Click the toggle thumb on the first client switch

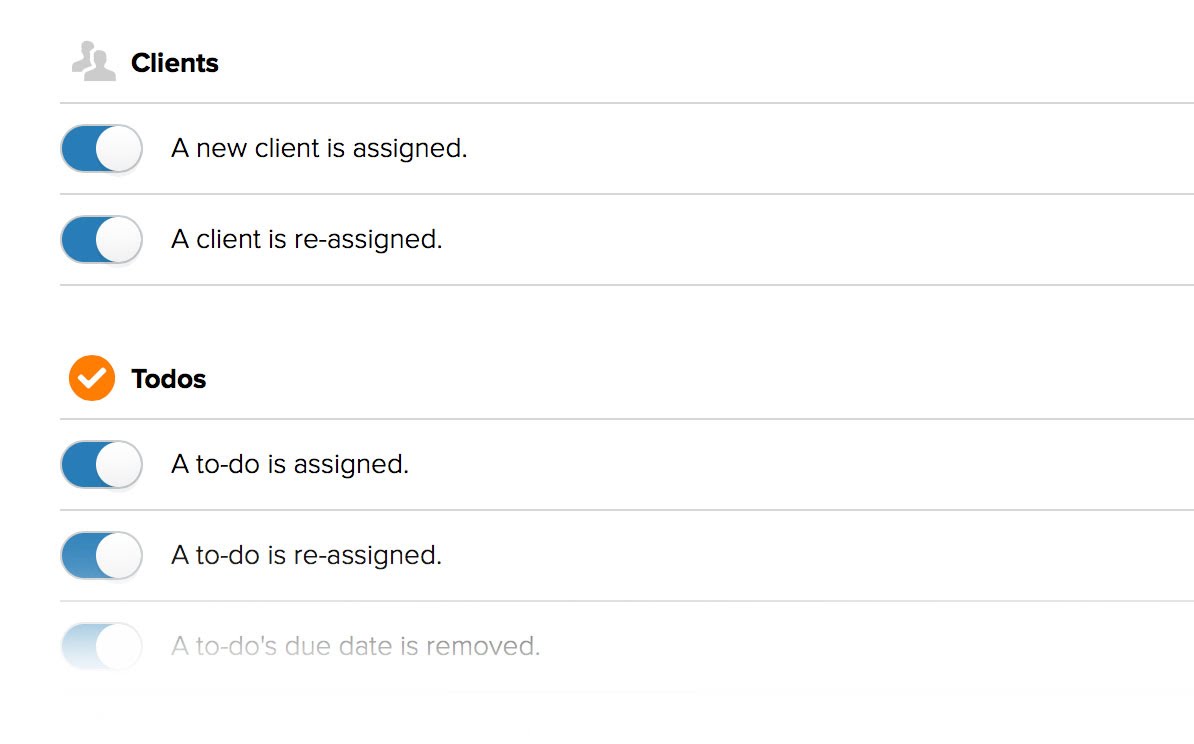pyautogui.click(x=120, y=148)
